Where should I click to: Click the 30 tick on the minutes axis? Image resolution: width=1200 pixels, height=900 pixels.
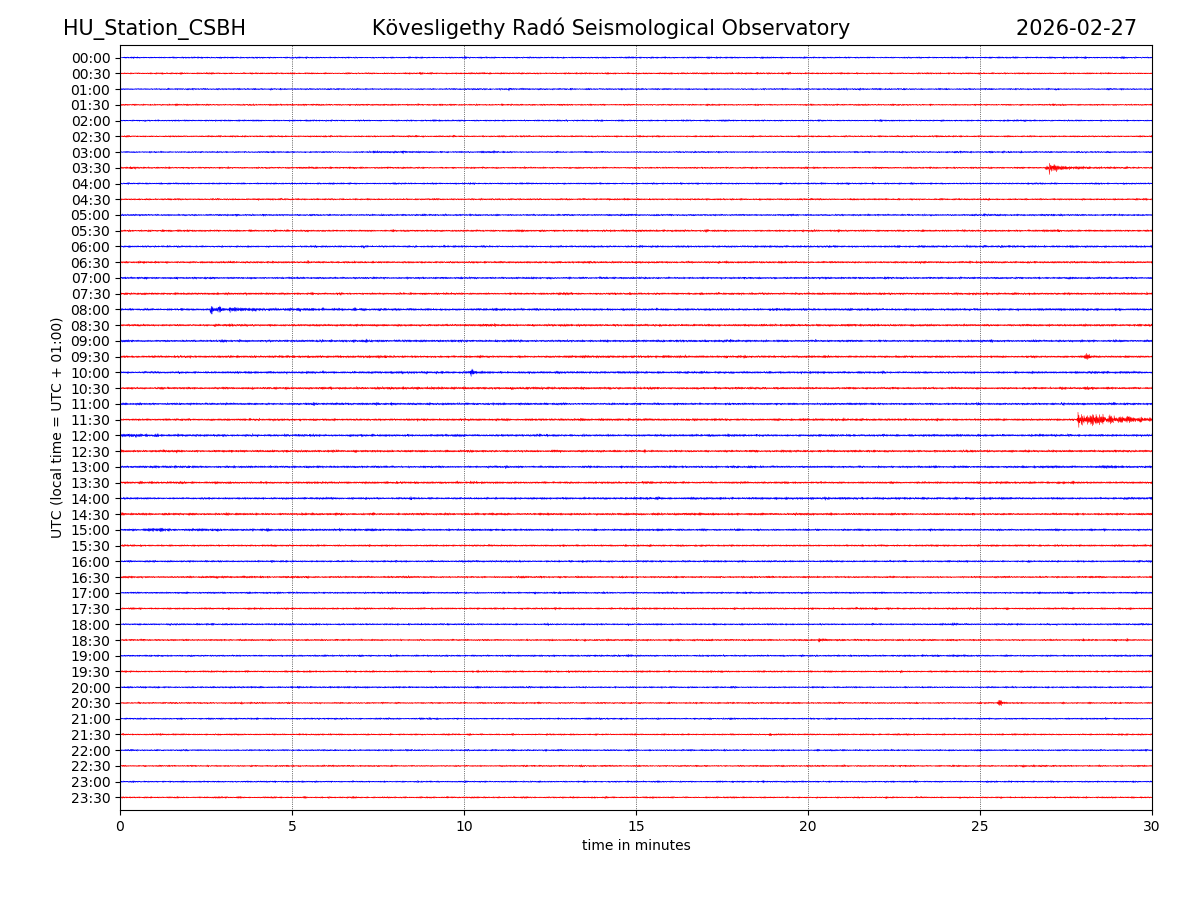(1152, 827)
